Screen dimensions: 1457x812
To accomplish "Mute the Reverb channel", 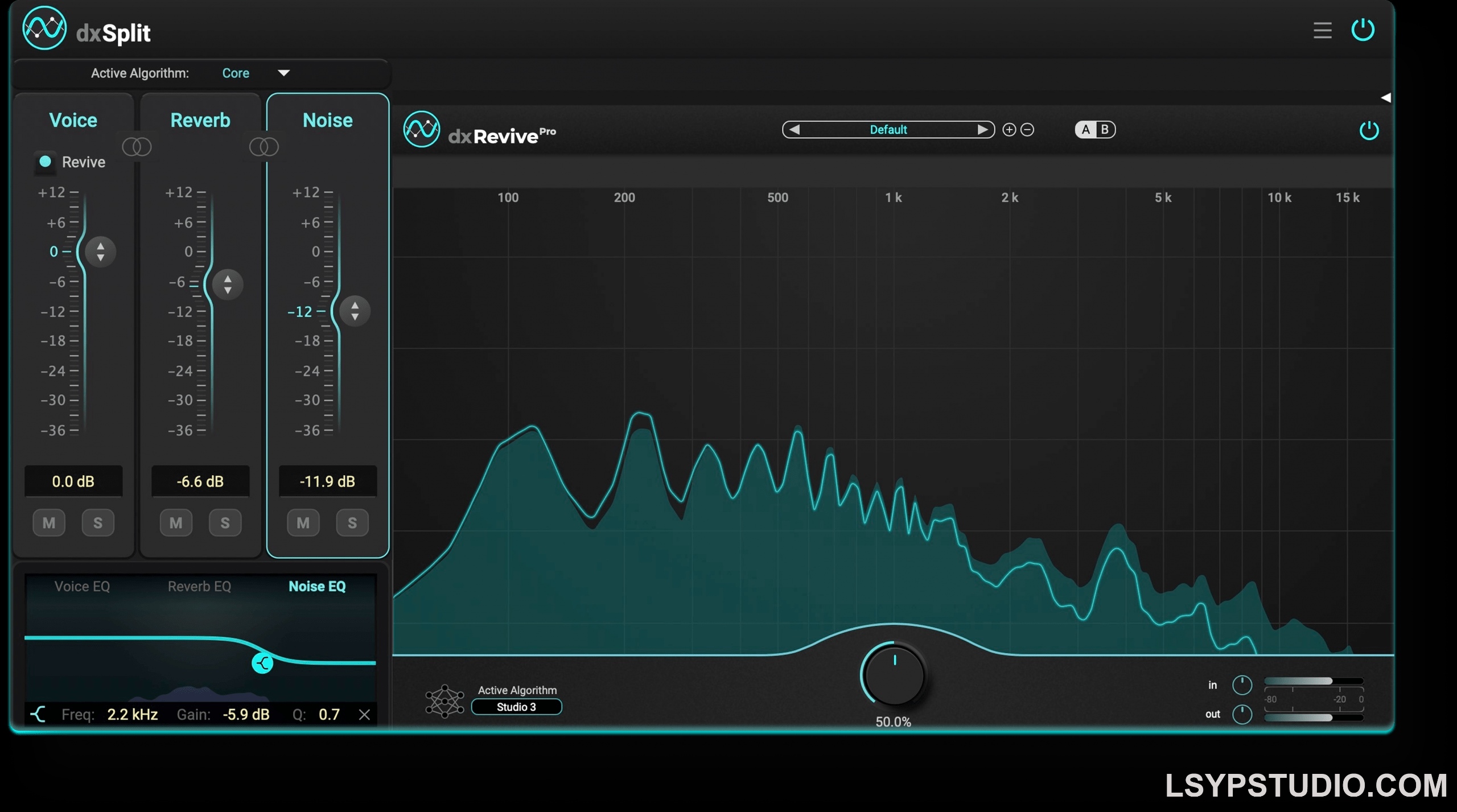I will pyautogui.click(x=176, y=523).
